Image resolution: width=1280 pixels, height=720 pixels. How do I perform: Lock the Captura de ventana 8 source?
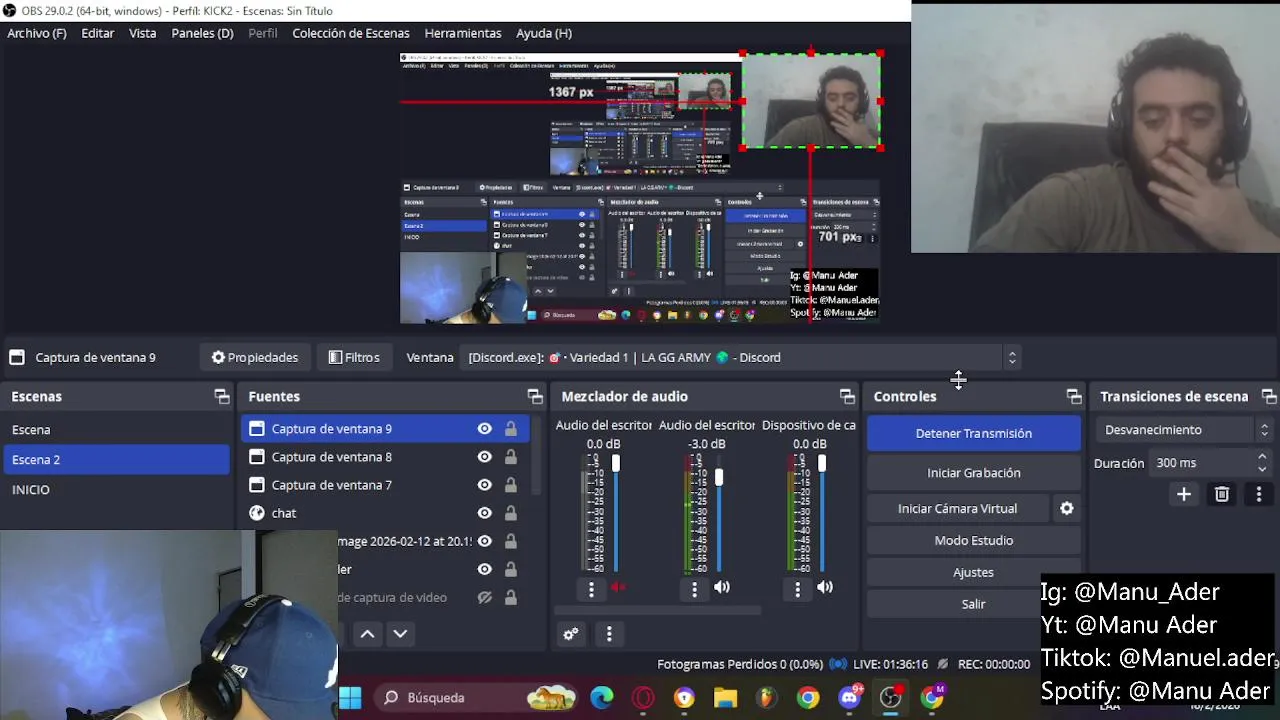(x=510, y=457)
